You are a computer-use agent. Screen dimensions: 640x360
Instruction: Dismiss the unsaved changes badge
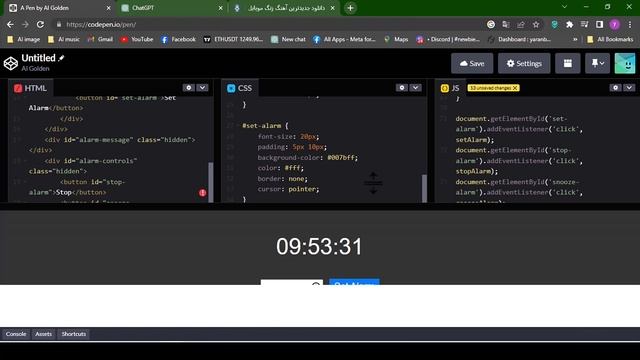515,88
